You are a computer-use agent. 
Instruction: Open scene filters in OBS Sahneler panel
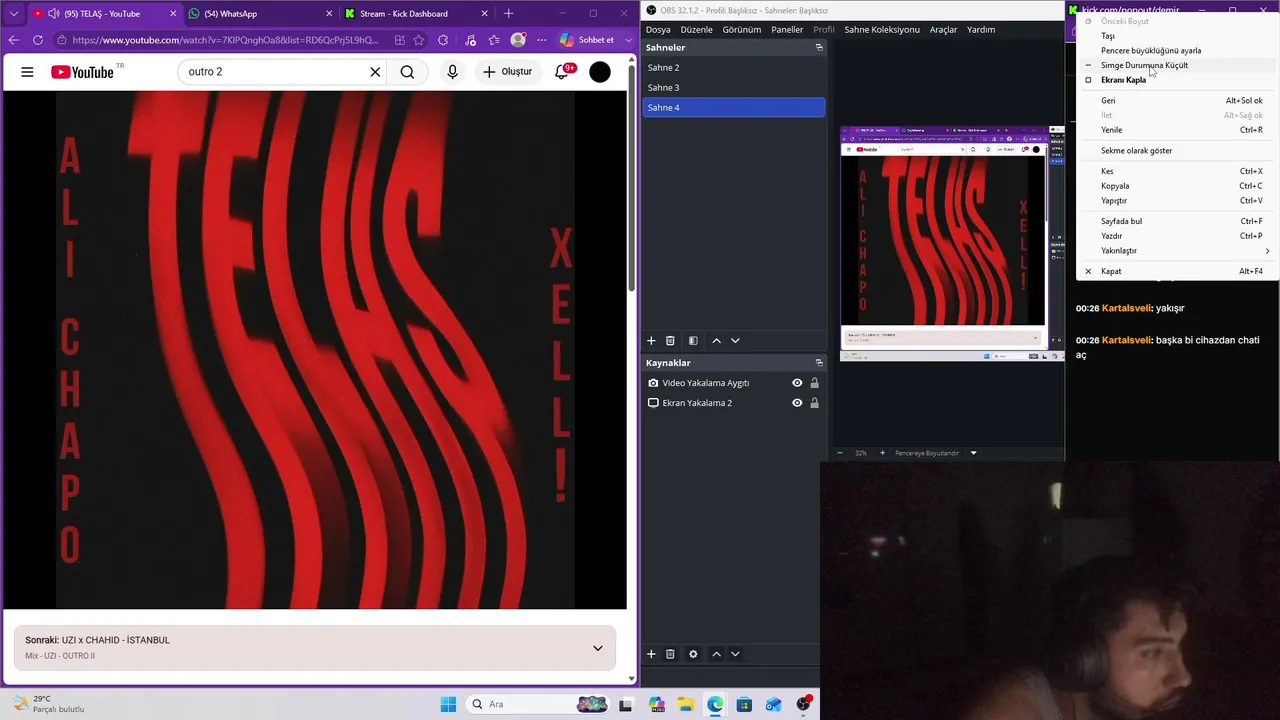[x=693, y=341]
